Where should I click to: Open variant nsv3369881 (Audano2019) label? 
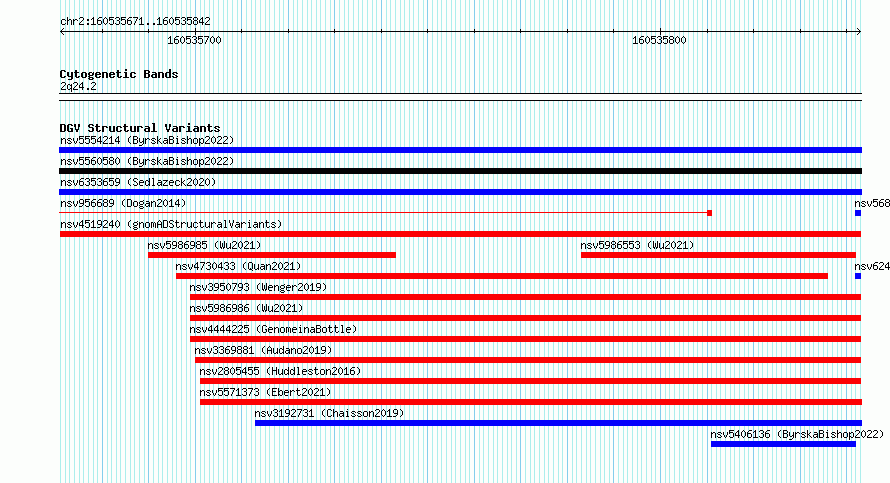click(263, 350)
